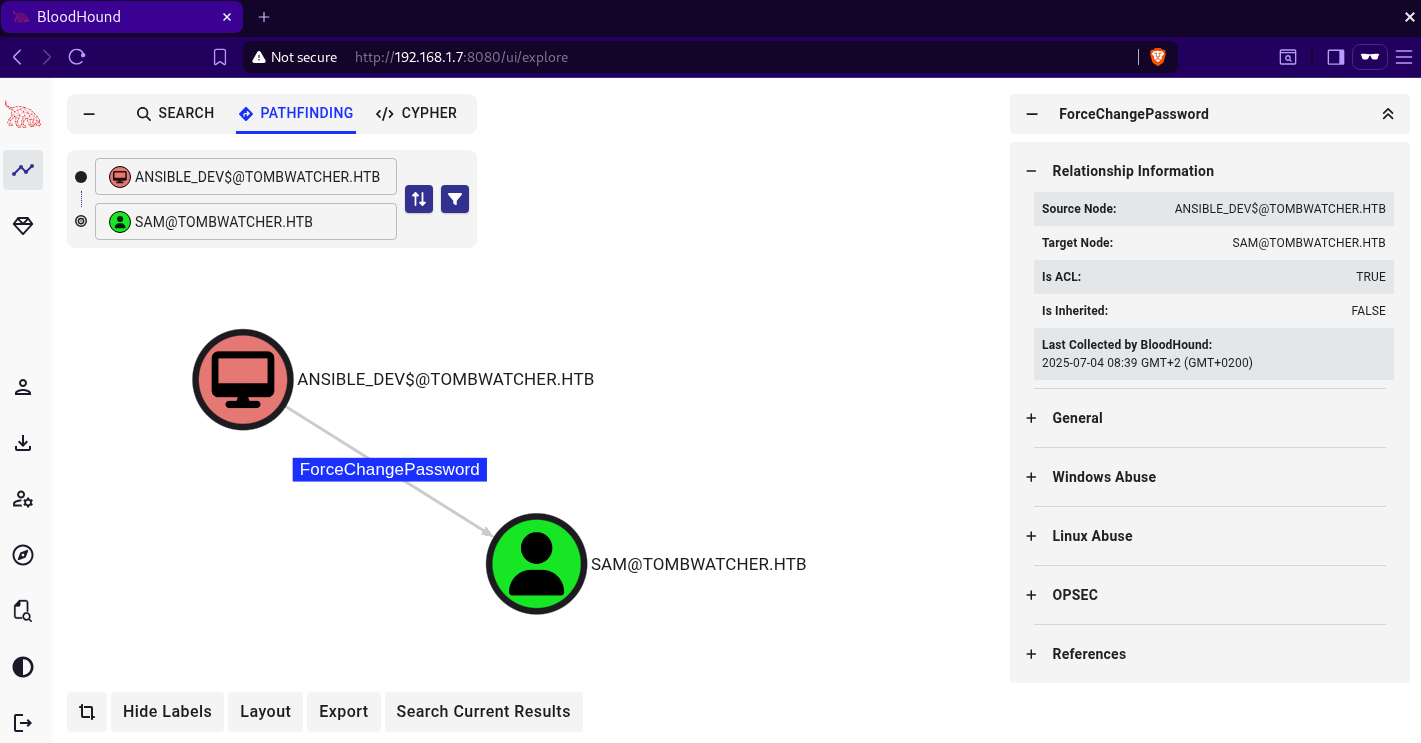This screenshot has height=743, width=1421.
Task: Click Search Current Results button
Action: click(483, 712)
